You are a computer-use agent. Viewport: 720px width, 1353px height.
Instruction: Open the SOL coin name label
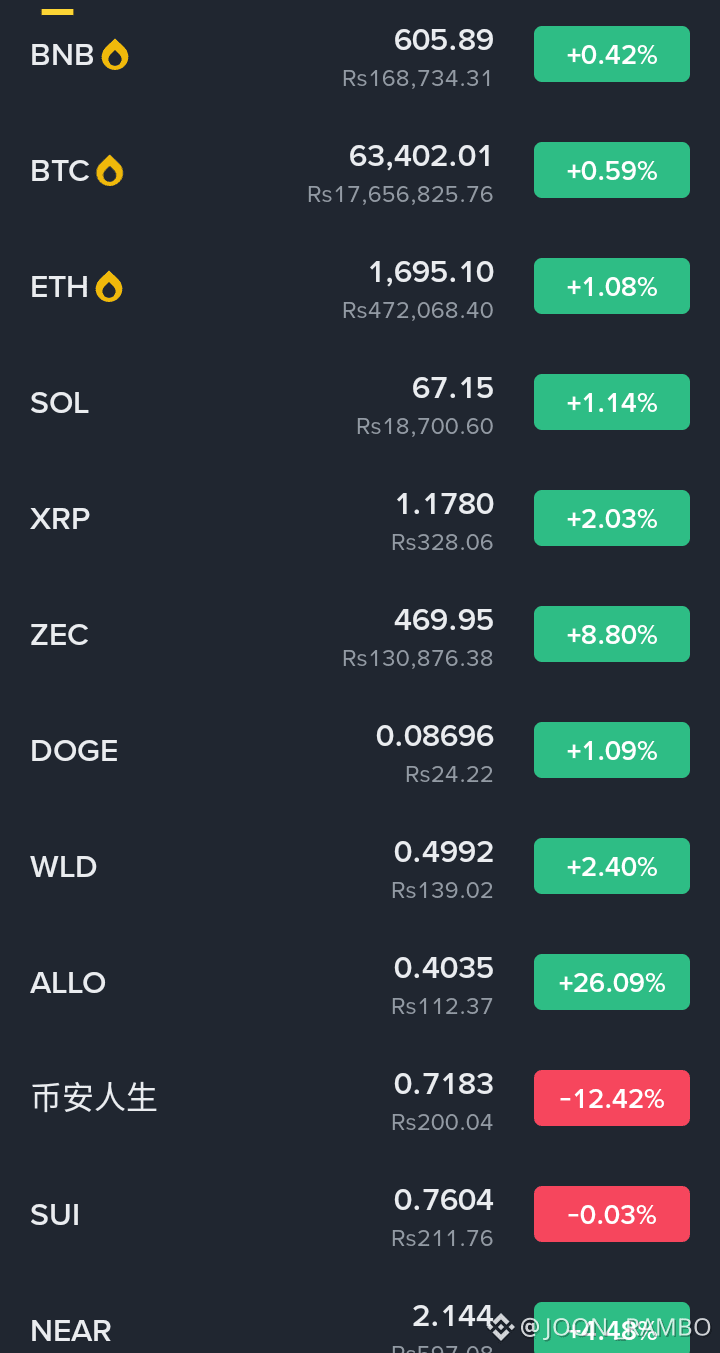pyautogui.click(x=60, y=403)
